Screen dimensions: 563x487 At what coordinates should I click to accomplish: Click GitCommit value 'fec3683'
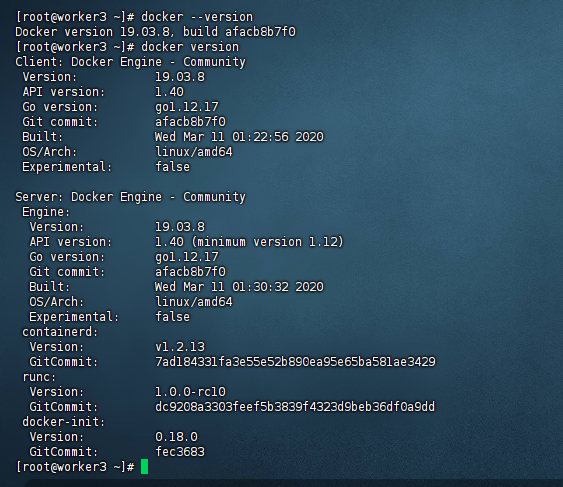tap(180, 452)
